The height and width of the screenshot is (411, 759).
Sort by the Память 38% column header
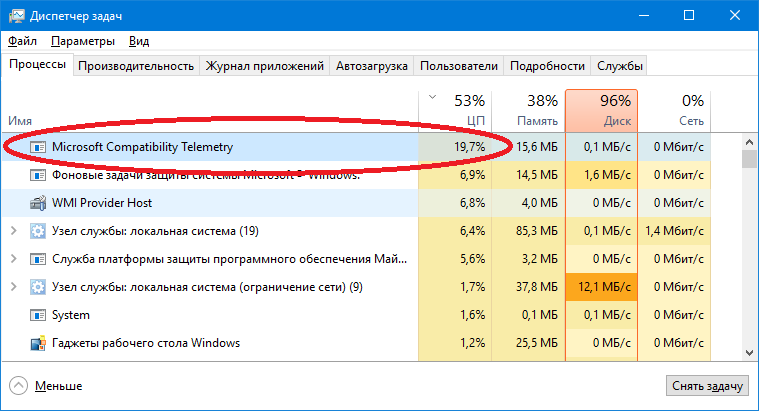(528, 111)
